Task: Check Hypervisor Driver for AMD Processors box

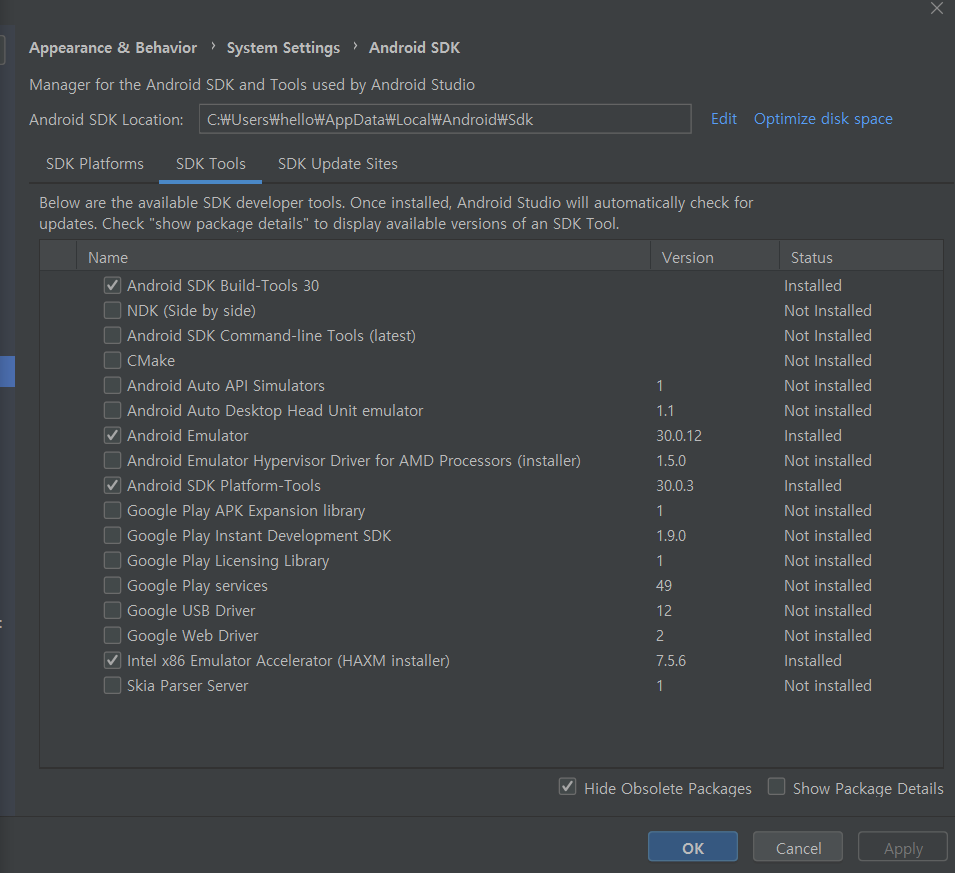Action: click(112, 460)
